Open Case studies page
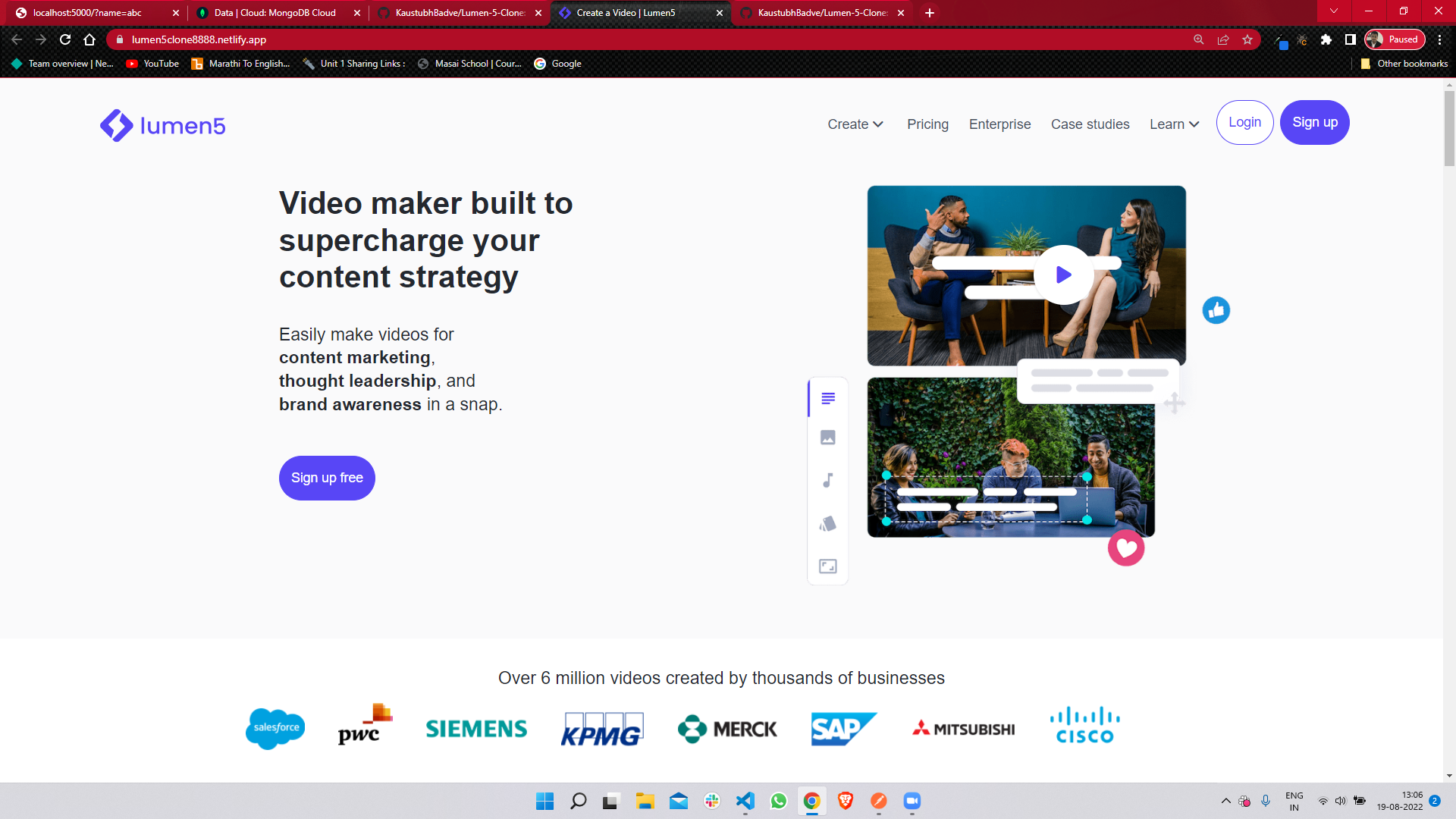 coord(1090,124)
